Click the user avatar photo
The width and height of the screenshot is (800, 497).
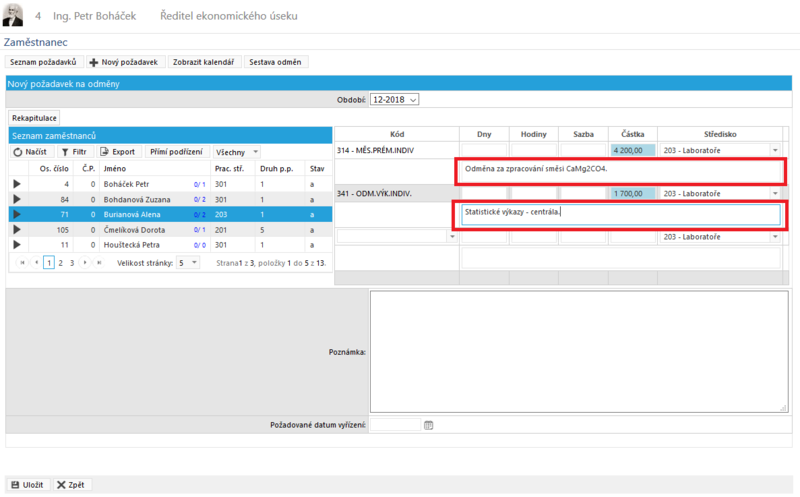13,15
